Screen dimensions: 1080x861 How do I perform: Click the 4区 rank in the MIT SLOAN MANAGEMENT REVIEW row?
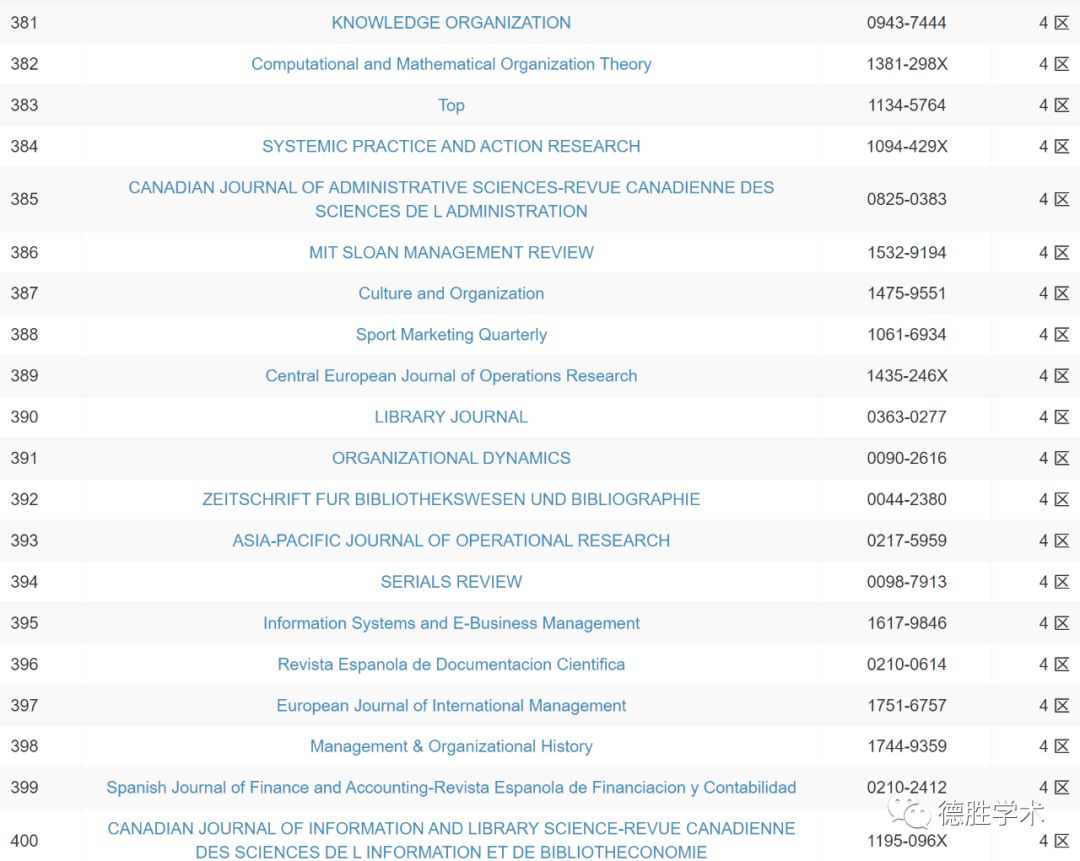tap(1054, 252)
